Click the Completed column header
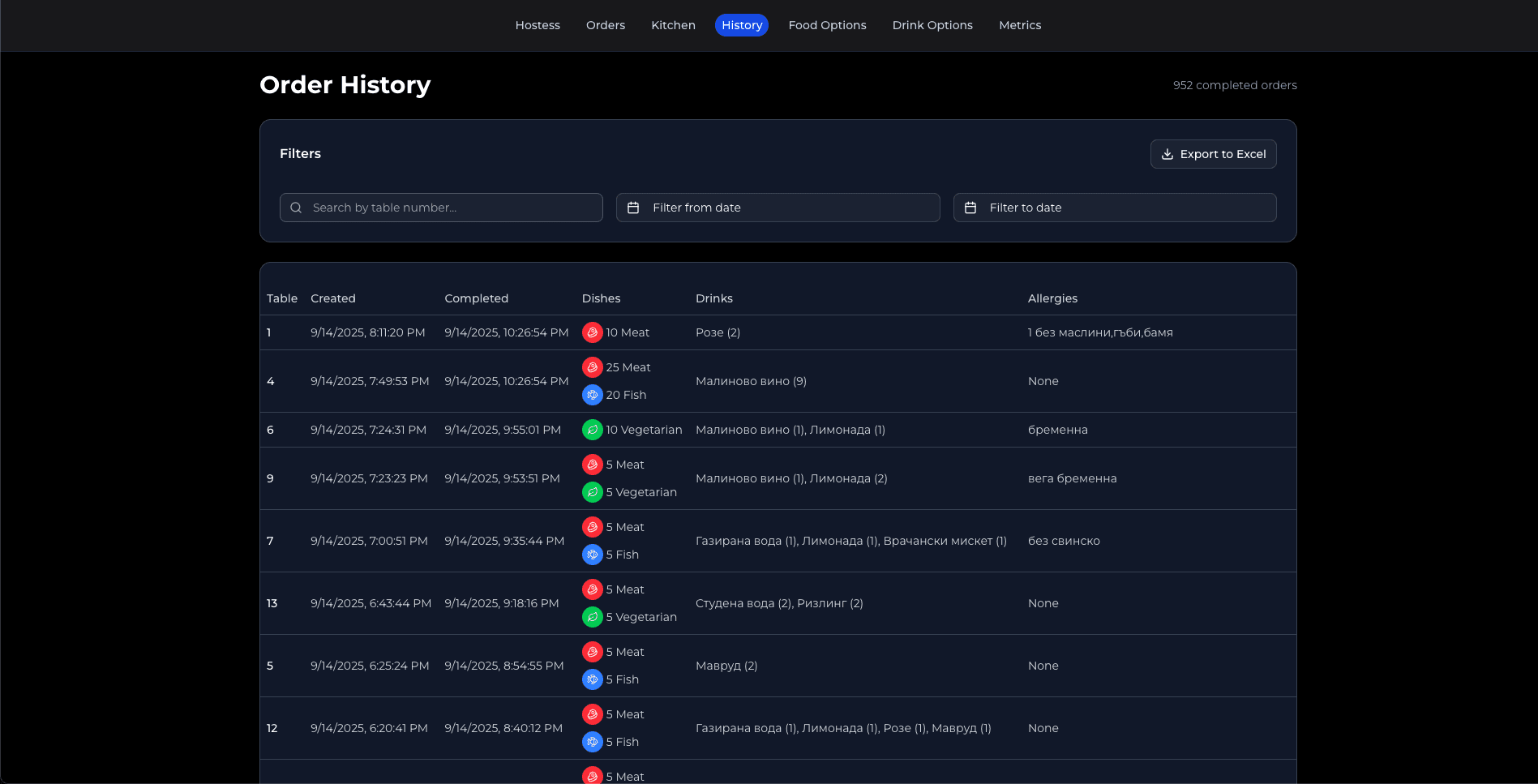1538x784 pixels. click(x=477, y=298)
